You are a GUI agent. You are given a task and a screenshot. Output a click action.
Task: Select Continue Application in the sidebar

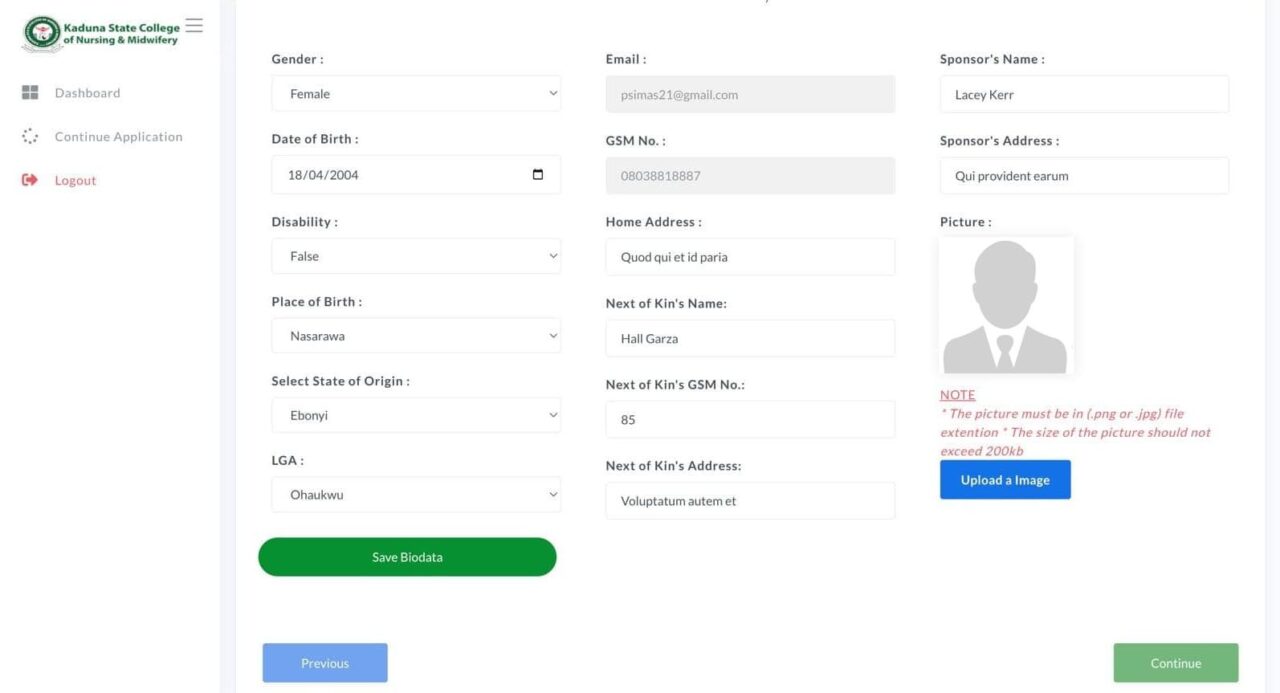tap(118, 137)
